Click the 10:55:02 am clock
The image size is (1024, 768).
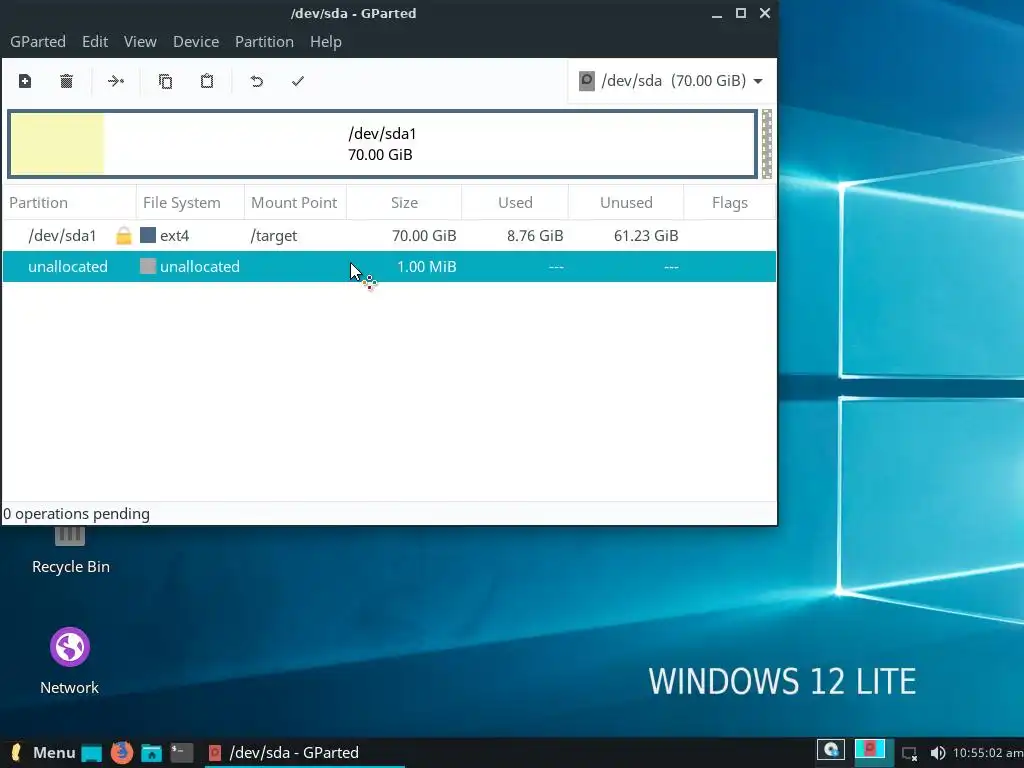click(x=987, y=753)
